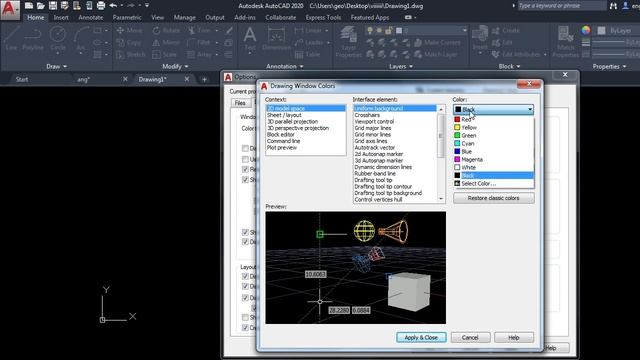Select Command line in Context list

tap(306, 141)
